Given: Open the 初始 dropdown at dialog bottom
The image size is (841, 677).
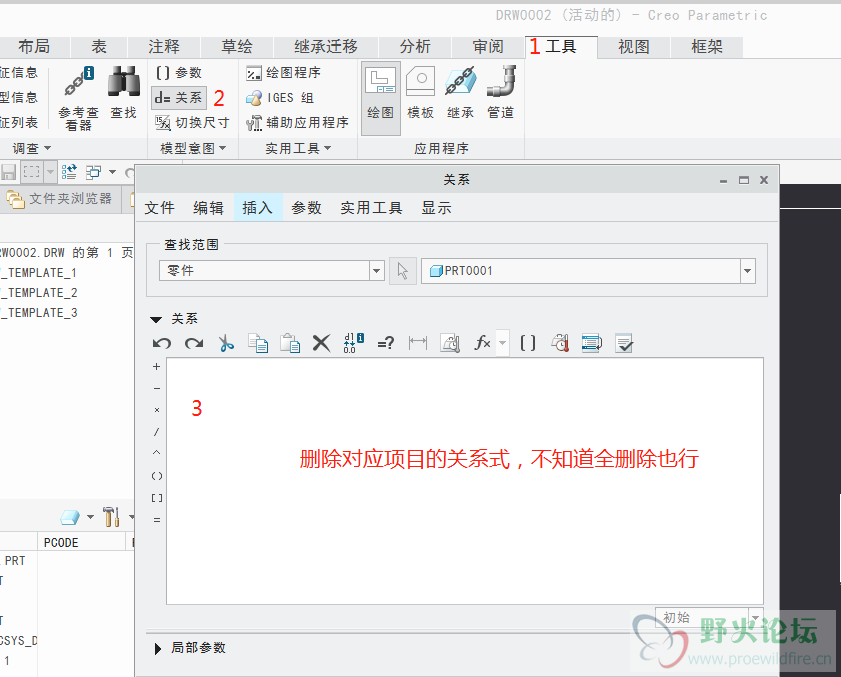Looking at the screenshot, I should (x=755, y=617).
